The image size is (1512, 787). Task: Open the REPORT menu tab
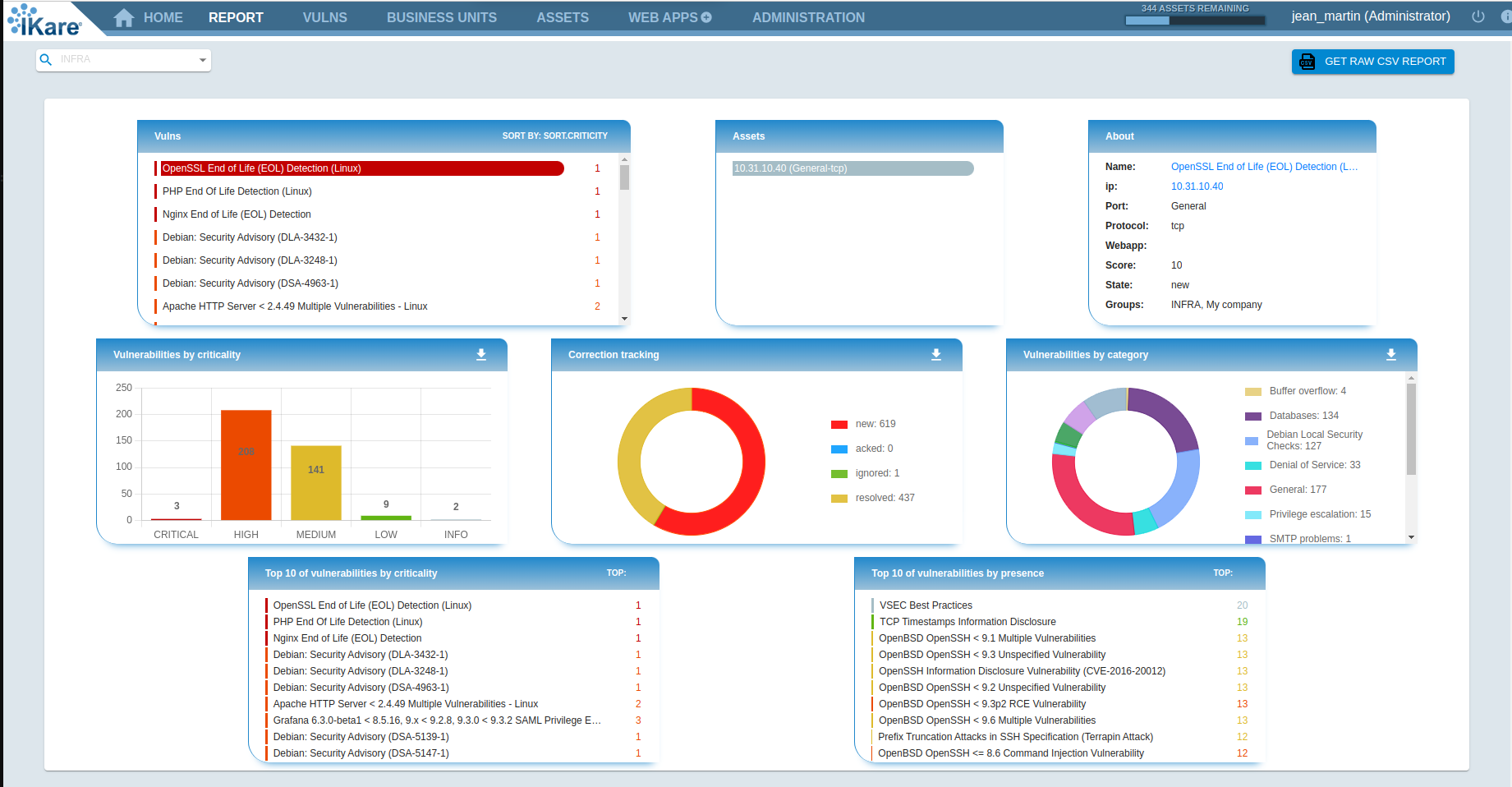point(236,17)
